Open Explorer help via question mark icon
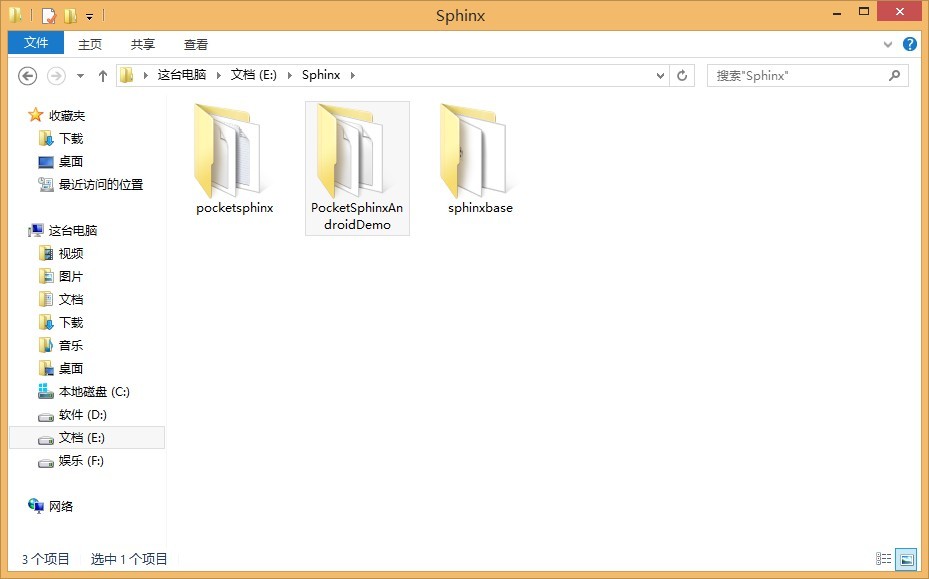The width and height of the screenshot is (929, 579). coord(909,44)
